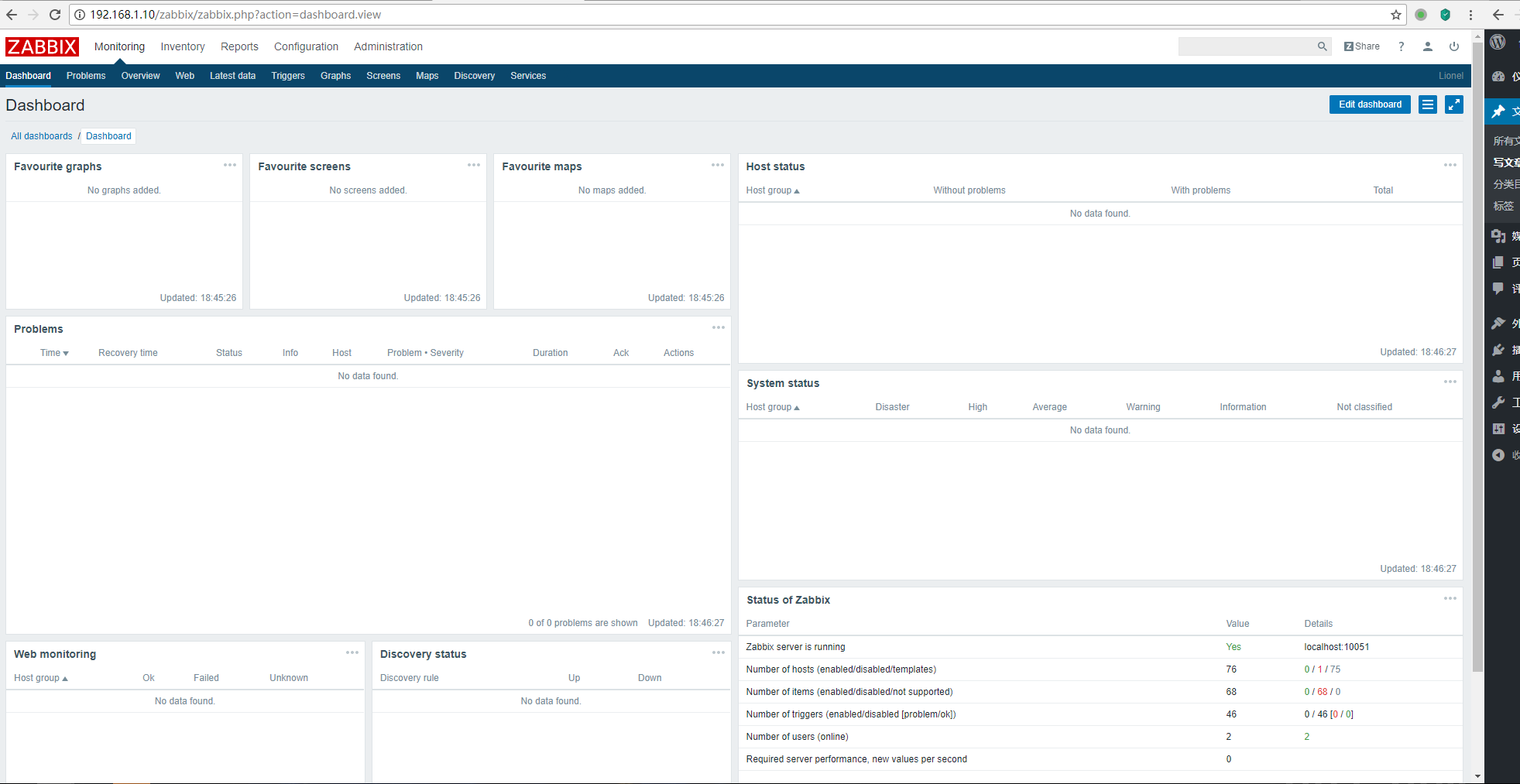
Task: Open the Screens submenu tab
Action: coord(383,76)
